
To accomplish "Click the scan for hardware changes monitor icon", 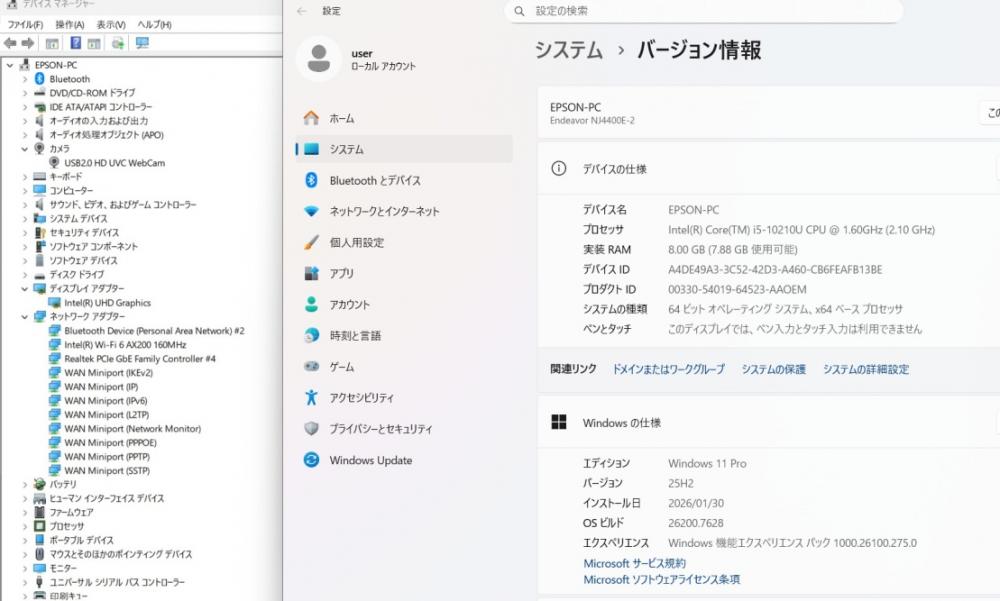I will click(142, 43).
